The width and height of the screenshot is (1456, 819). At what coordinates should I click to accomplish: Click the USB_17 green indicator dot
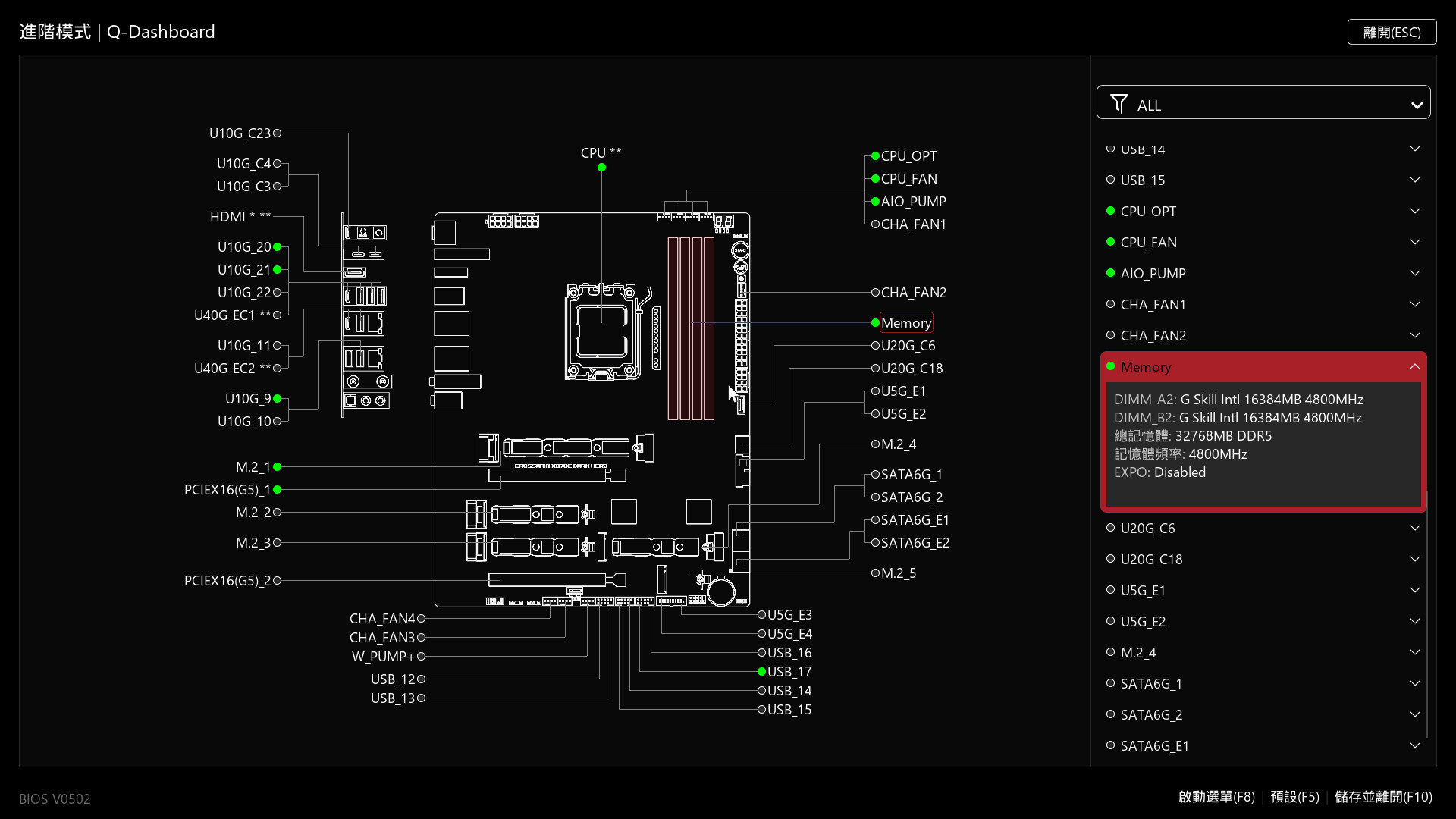click(761, 672)
